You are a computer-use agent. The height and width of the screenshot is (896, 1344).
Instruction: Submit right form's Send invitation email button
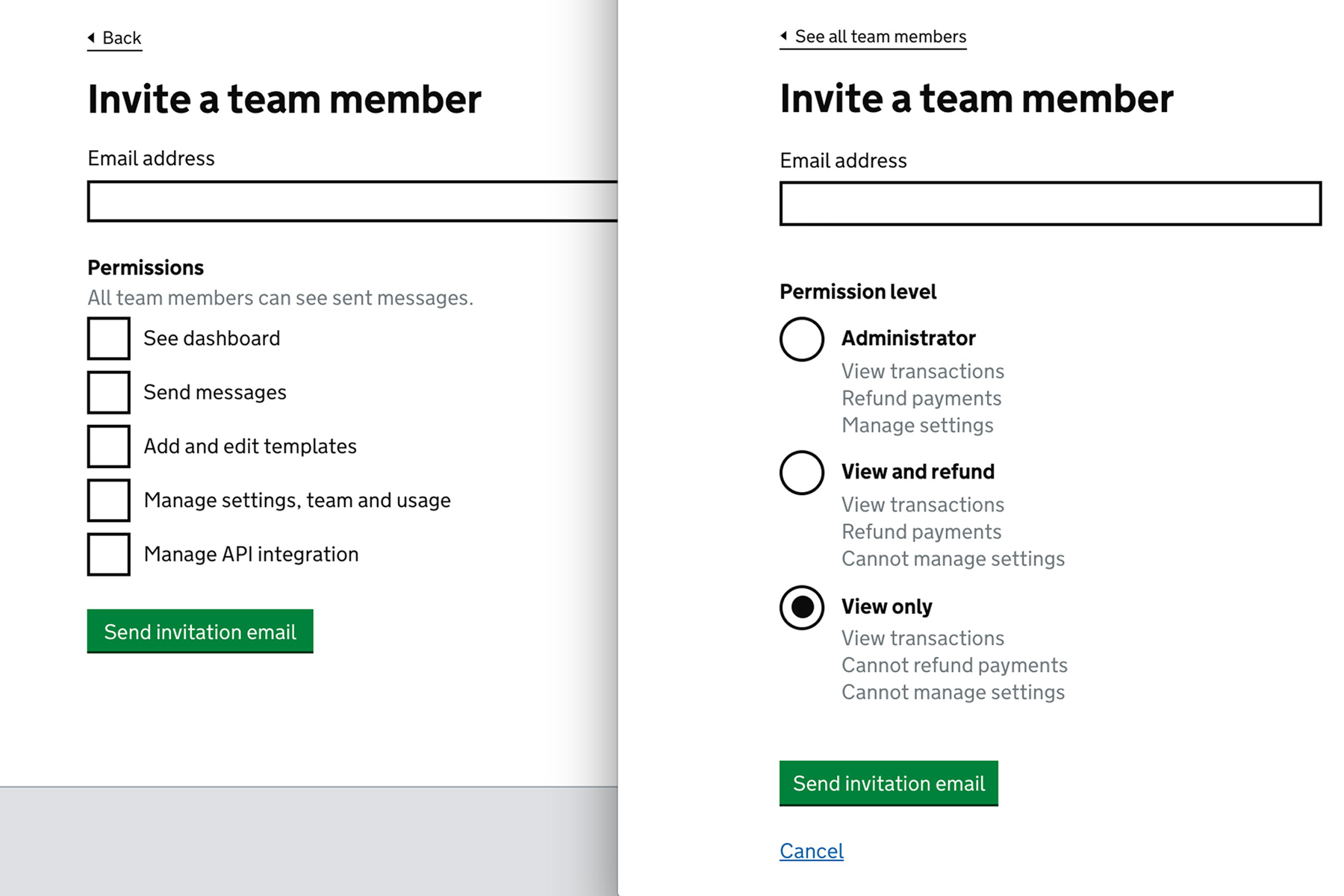pyautogui.click(x=889, y=783)
